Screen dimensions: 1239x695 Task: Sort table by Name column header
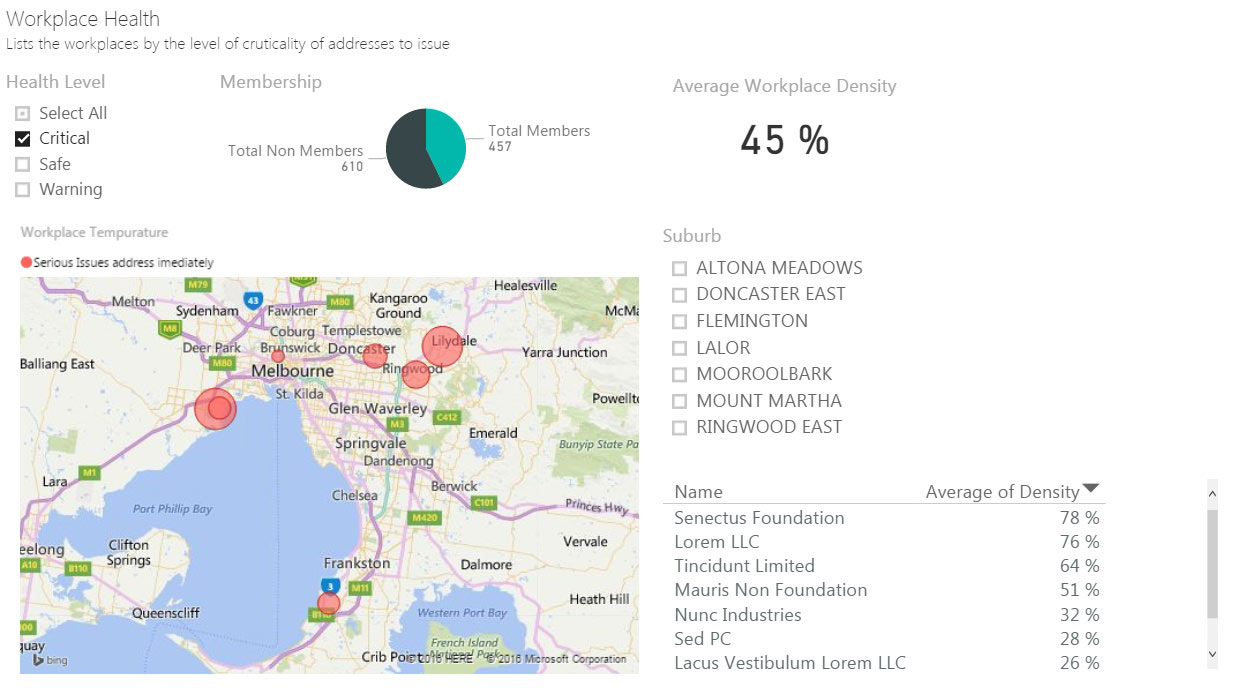point(698,492)
